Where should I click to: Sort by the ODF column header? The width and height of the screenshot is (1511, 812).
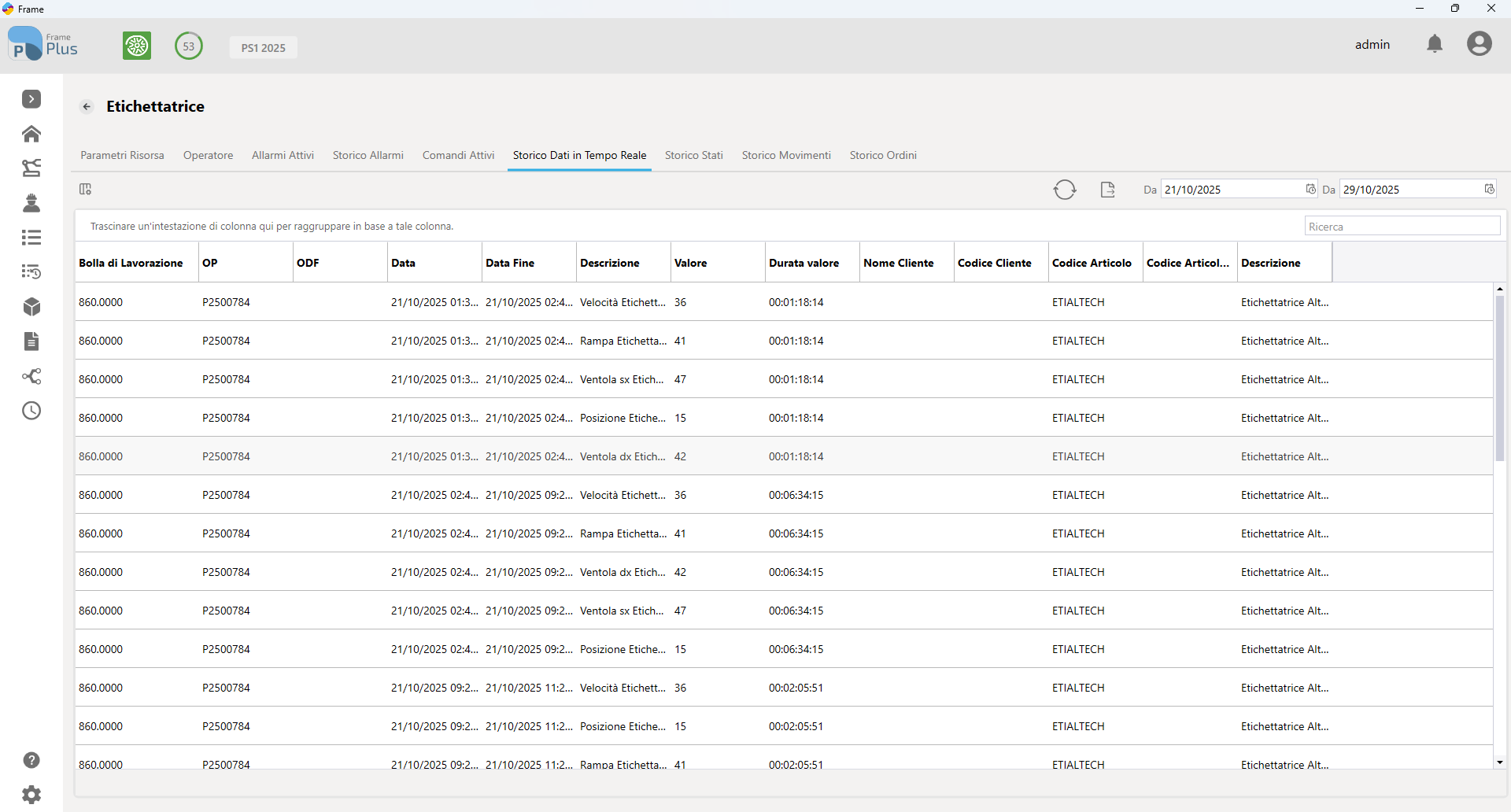(340, 263)
